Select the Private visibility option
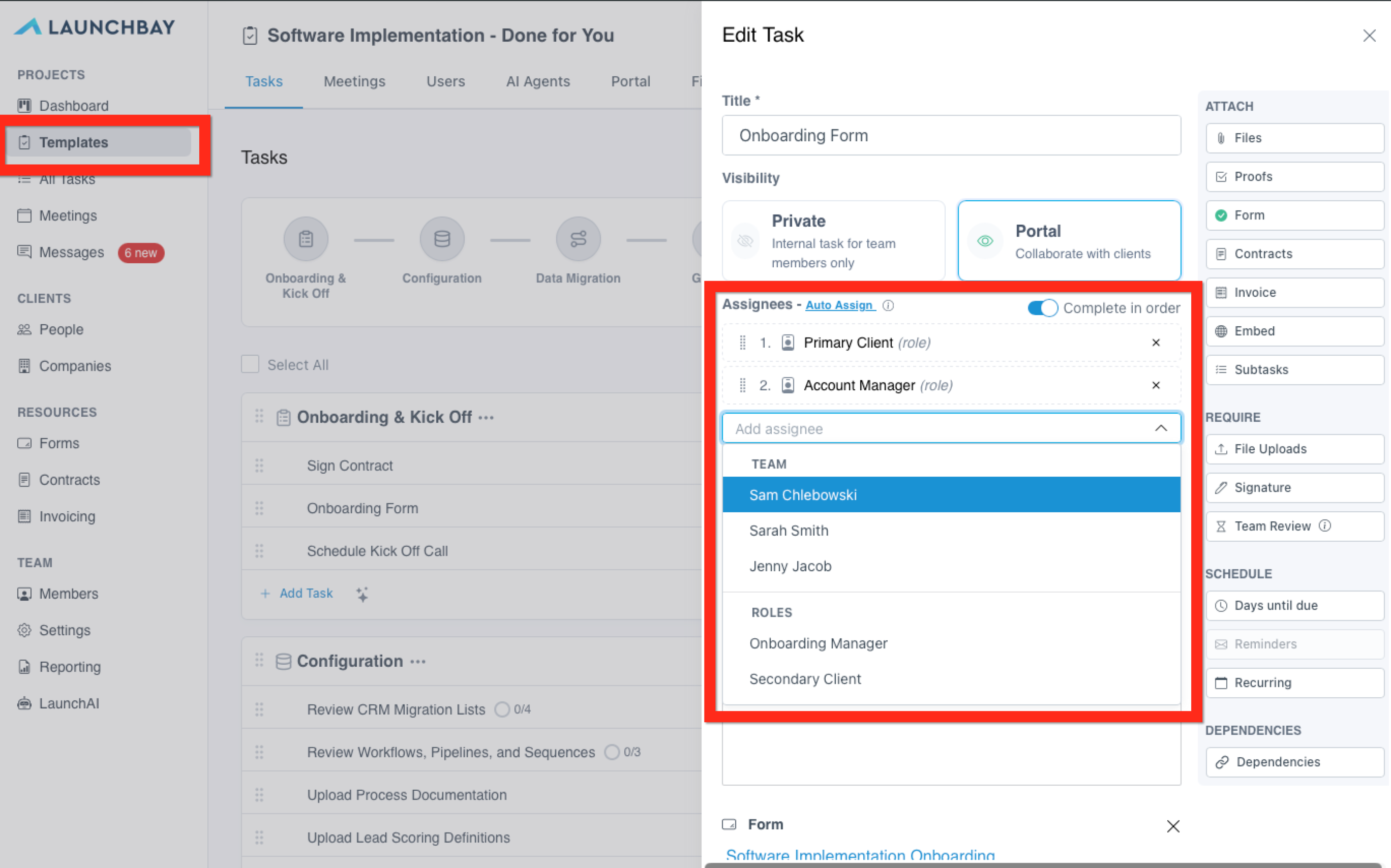This screenshot has height=868, width=1391. 833,240
